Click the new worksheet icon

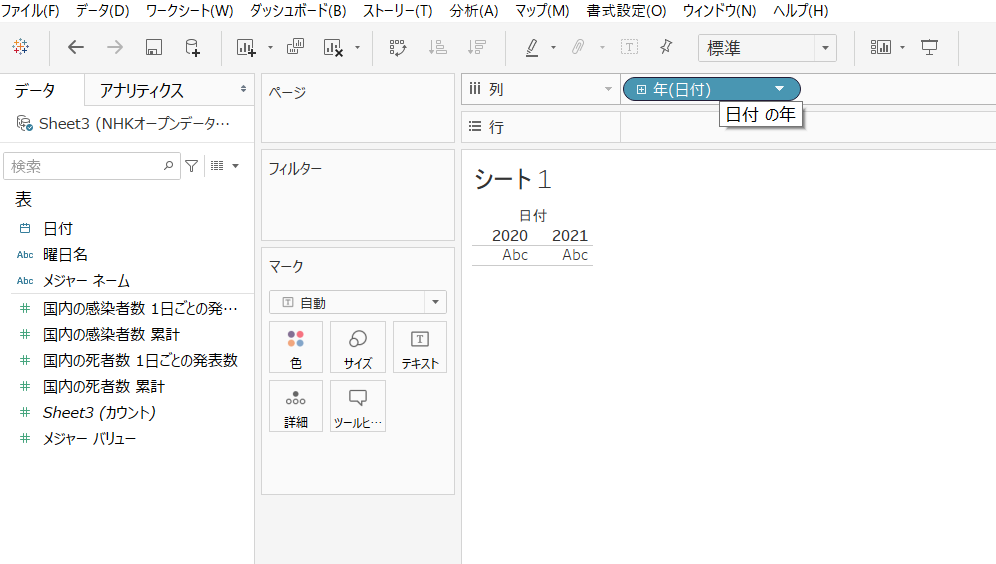click(246, 48)
